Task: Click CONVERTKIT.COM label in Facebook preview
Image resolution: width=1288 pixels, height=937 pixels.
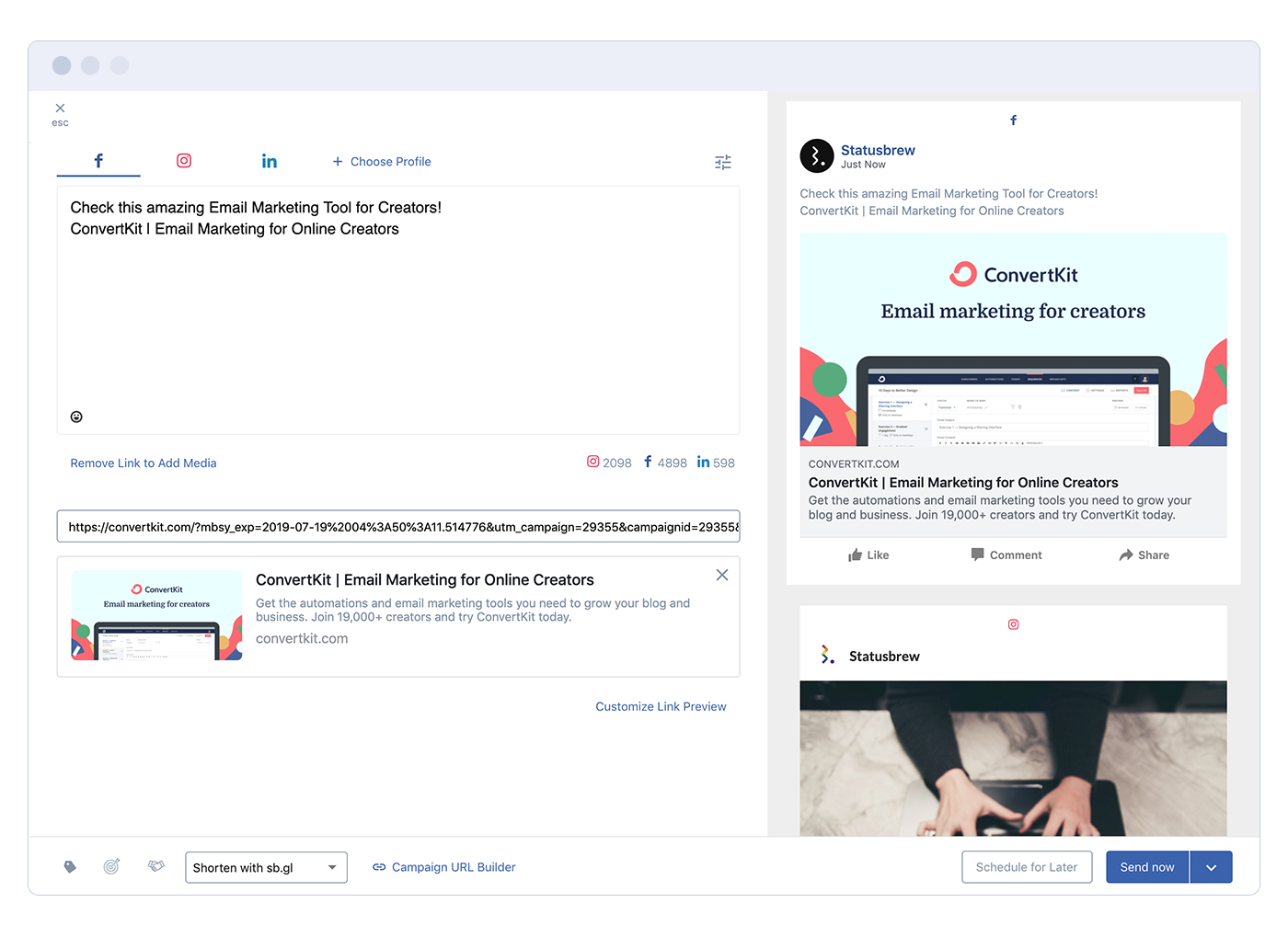Action: [854, 464]
